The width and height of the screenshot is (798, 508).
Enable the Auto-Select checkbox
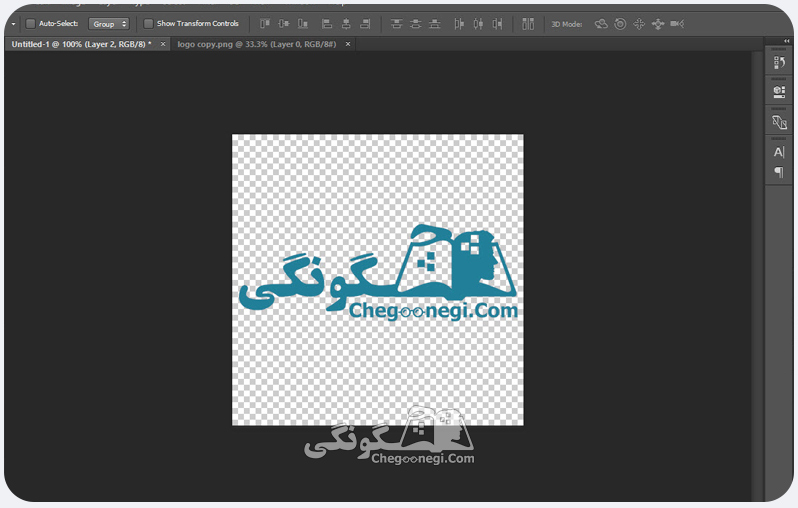(31, 23)
